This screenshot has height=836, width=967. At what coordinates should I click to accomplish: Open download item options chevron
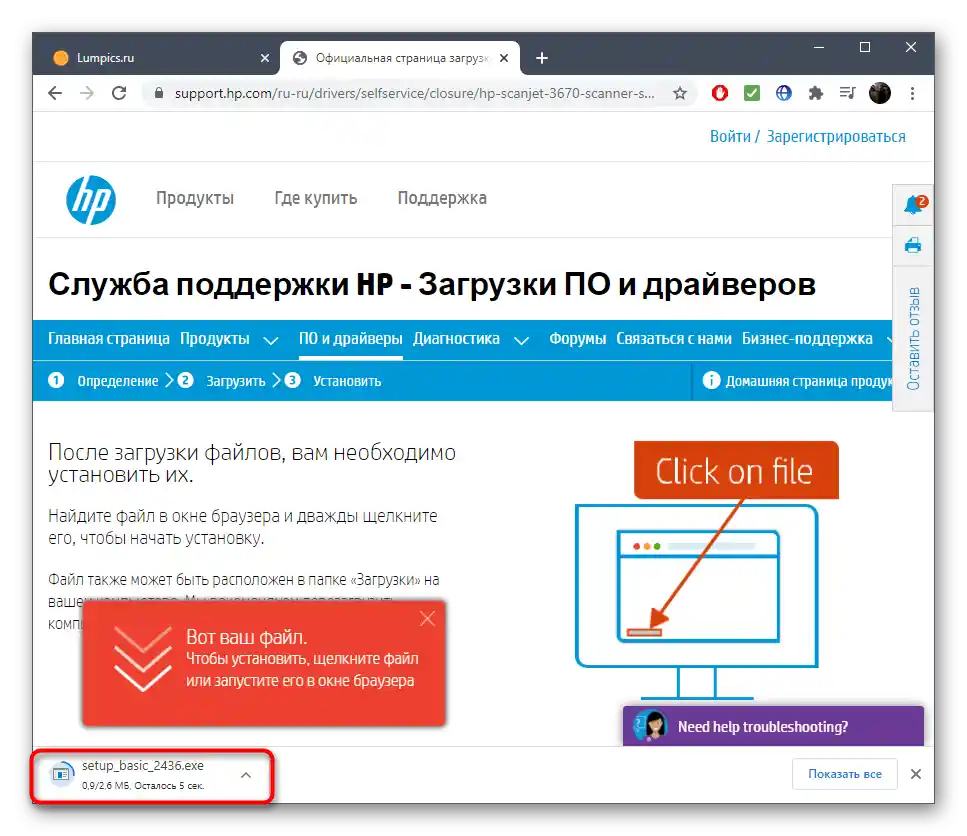[245, 775]
